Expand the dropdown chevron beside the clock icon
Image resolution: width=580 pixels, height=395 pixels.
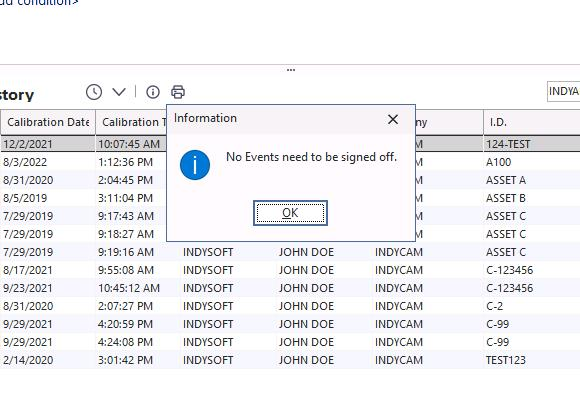(119, 92)
